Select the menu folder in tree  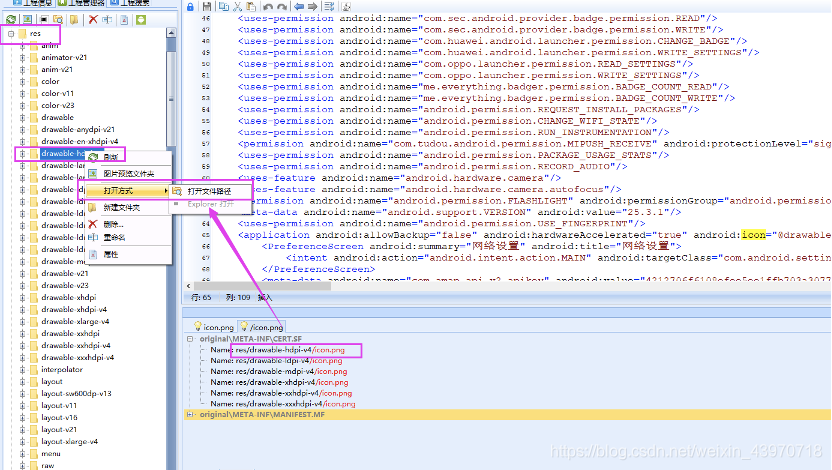51,454
